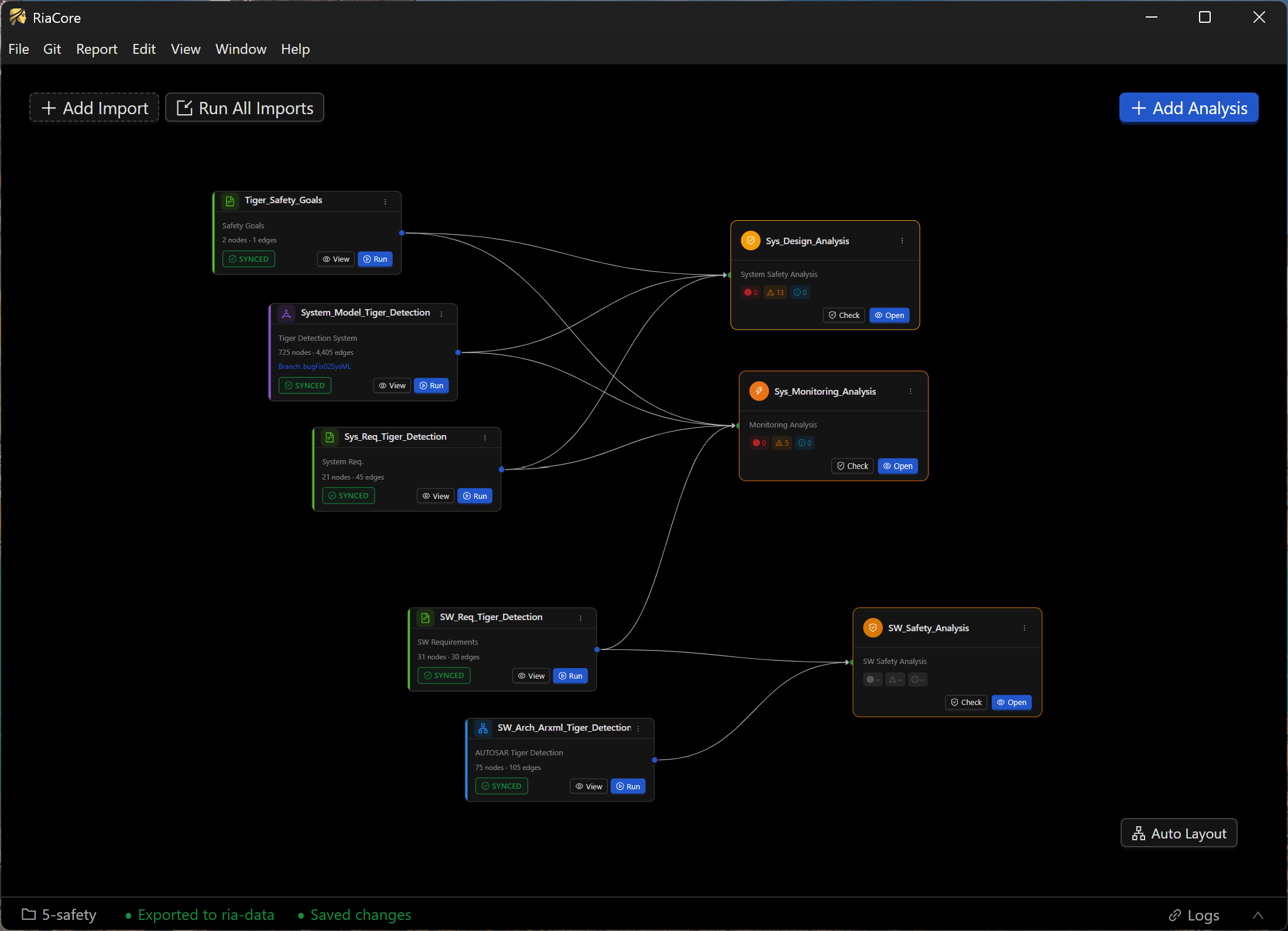Open the Sys_Design_Analysis options menu
Viewport: 1288px width, 931px height.
click(902, 241)
